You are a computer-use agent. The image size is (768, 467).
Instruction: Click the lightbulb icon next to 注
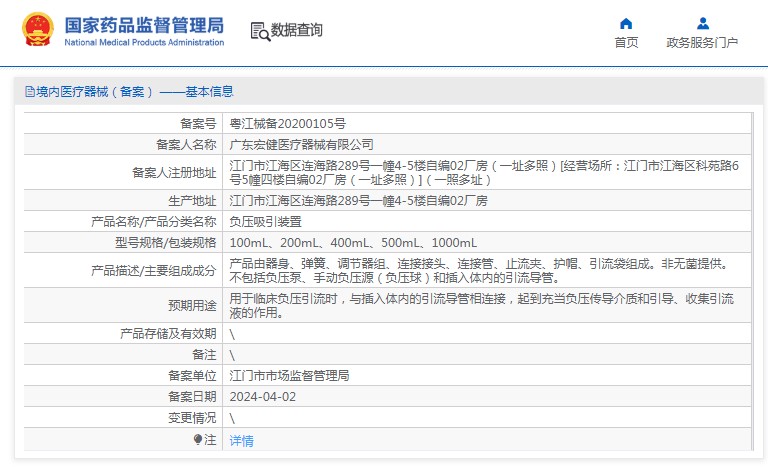point(197,439)
